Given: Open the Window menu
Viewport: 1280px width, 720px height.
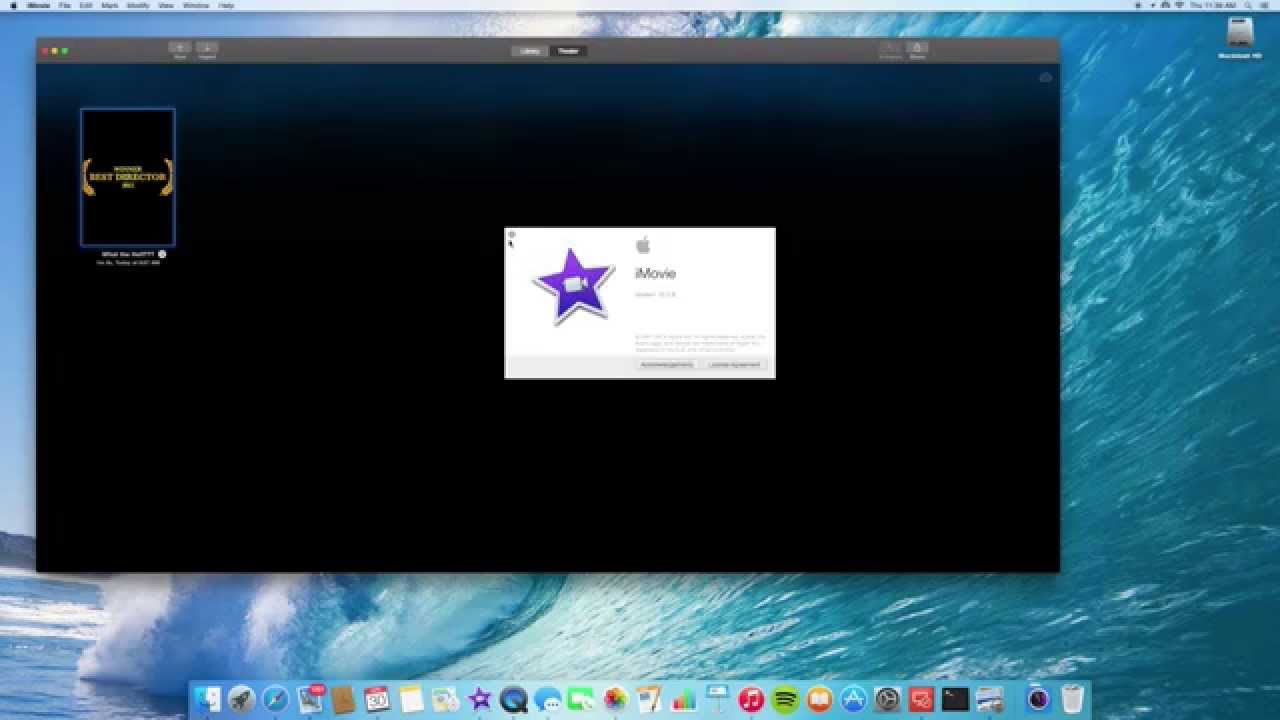Looking at the screenshot, I should (x=196, y=5).
